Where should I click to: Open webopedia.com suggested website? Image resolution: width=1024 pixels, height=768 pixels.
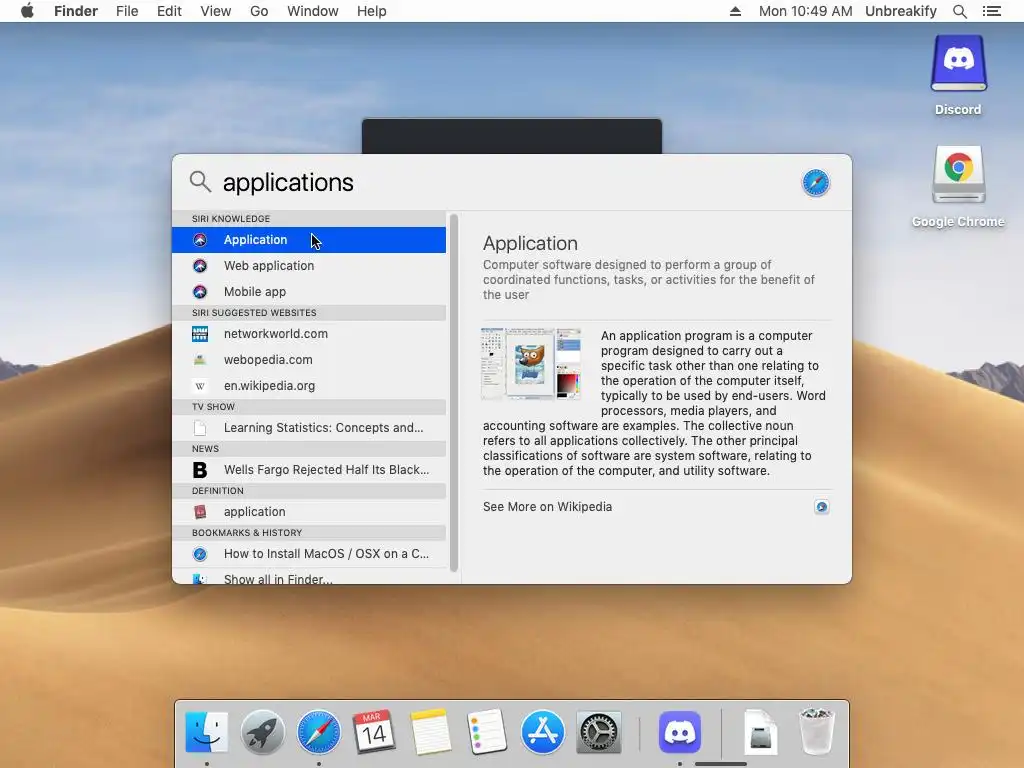(x=309, y=360)
